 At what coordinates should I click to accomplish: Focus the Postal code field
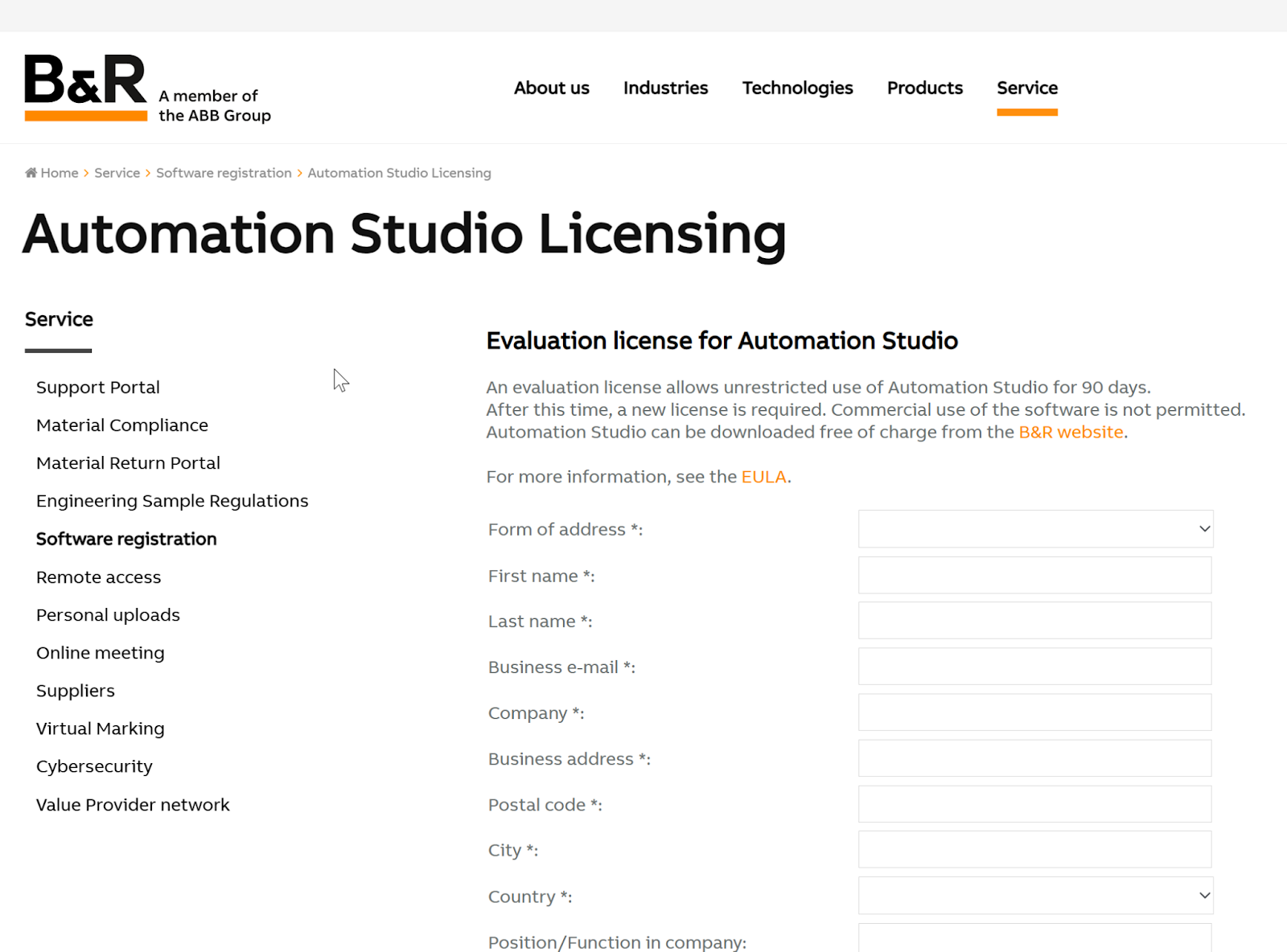click(x=1034, y=804)
